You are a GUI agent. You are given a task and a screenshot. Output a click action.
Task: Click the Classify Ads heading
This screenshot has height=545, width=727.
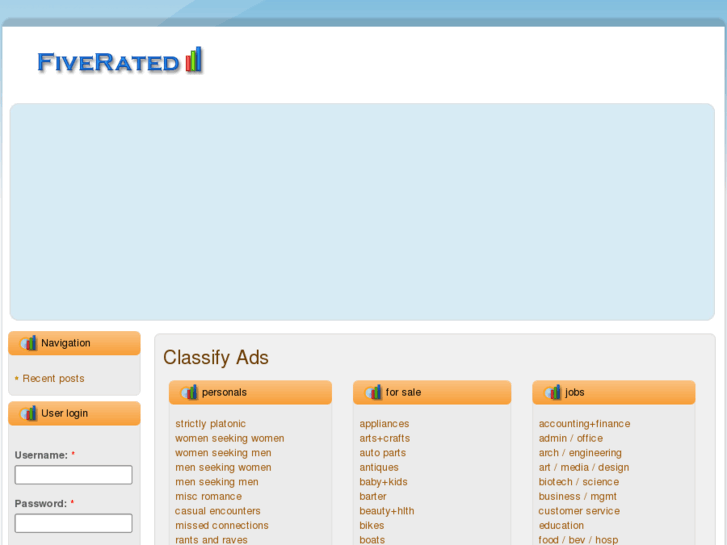(216, 358)
